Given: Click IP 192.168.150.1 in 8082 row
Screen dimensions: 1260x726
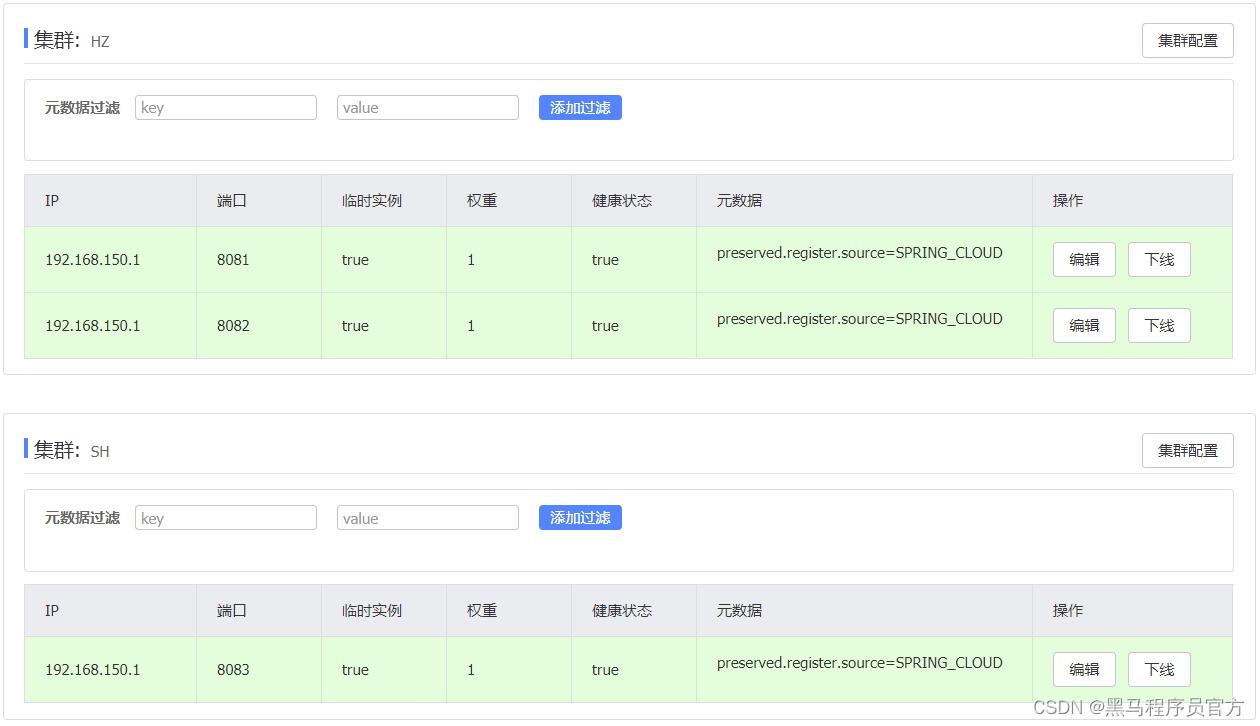Looking at the screenshot, I should (93, 326).
